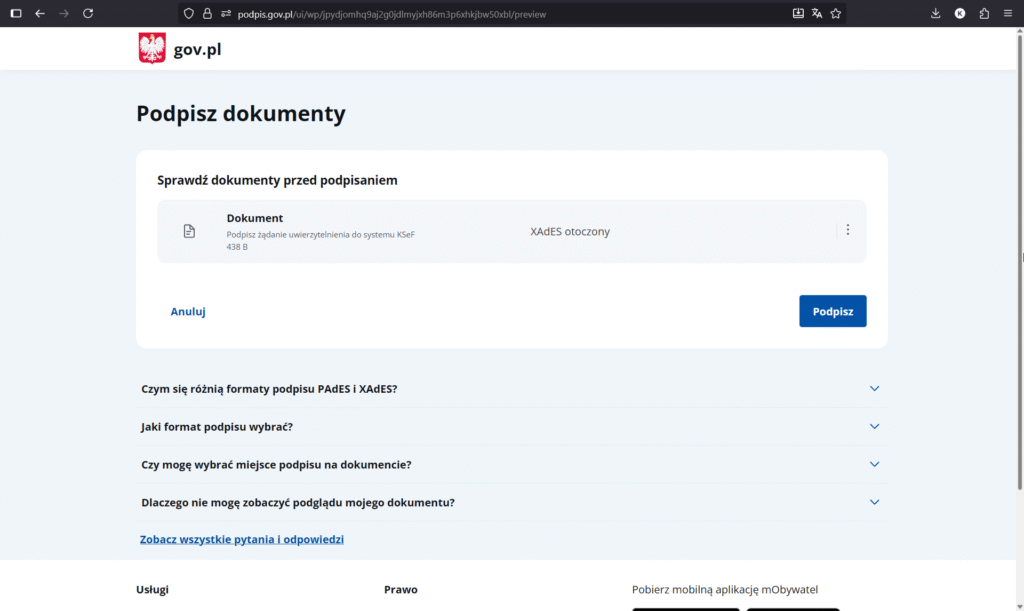Click the URL address bar field
This screenshot has width=1024, height=611.
(x=500, y=13)
